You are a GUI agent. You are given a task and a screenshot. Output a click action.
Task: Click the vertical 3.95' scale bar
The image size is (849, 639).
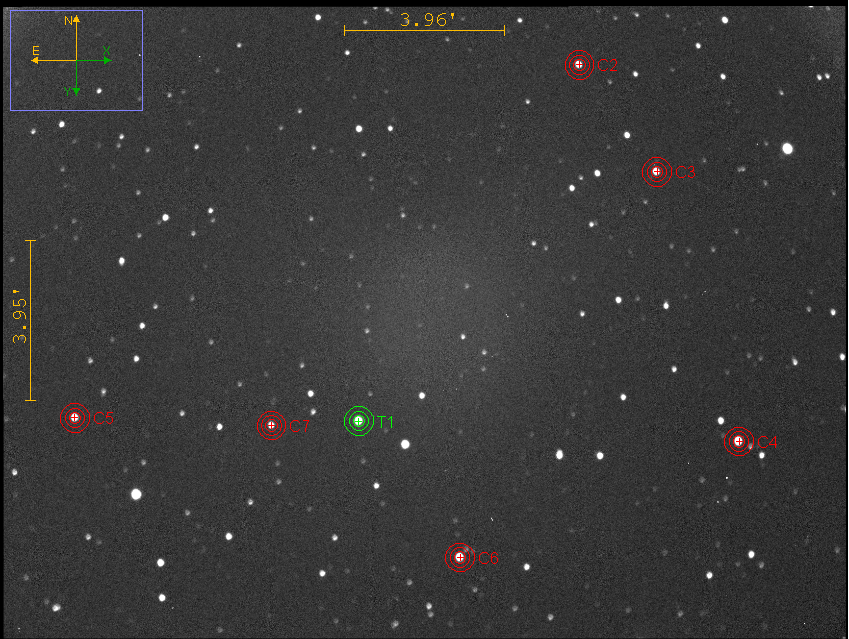(31, 321)
